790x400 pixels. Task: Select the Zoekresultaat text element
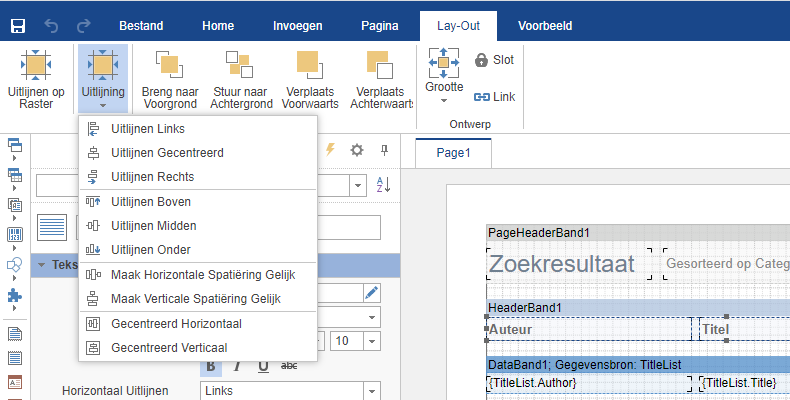[561, 264]
